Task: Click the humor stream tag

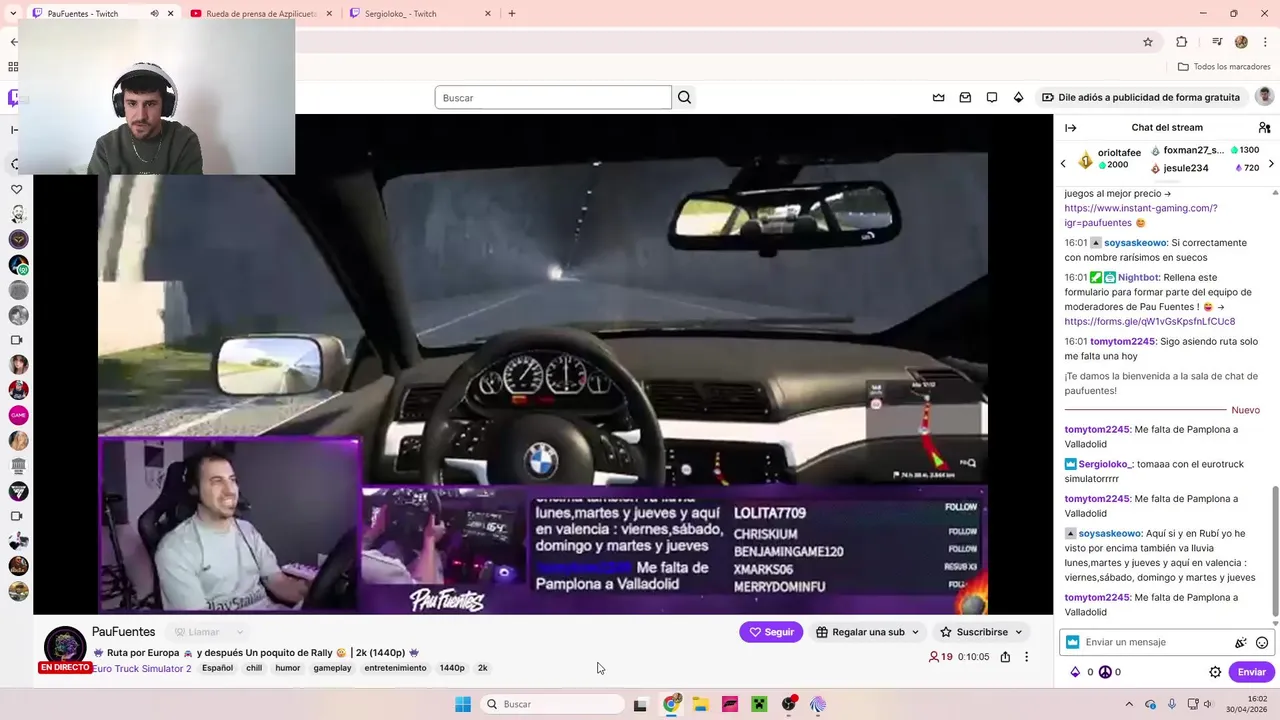Action: tap(288, 668)
